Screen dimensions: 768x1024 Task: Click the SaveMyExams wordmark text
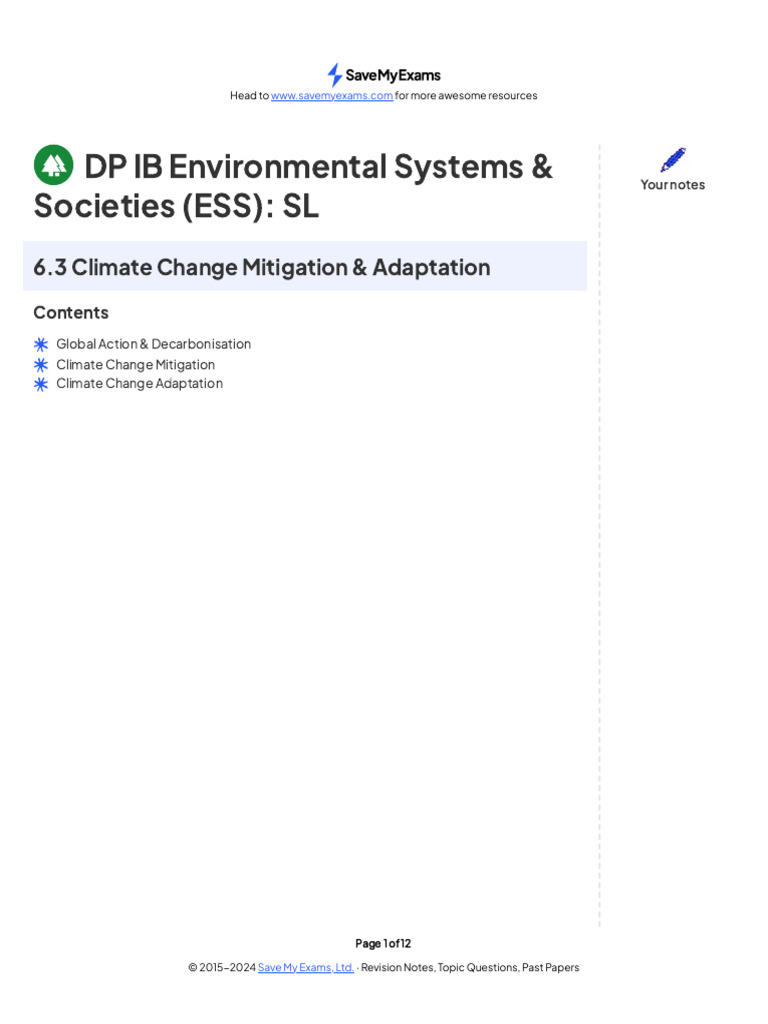(393, 76)
